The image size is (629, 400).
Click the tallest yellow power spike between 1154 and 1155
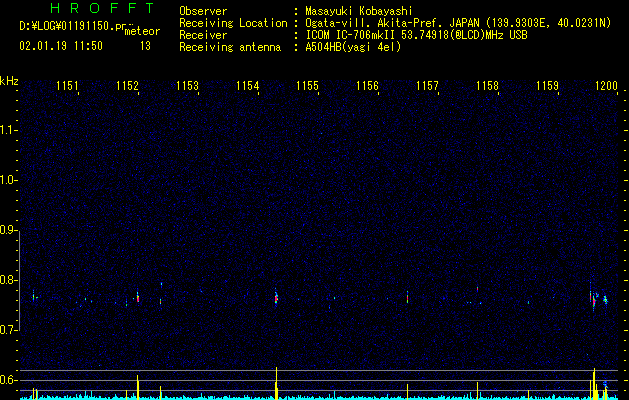[276, 383]
